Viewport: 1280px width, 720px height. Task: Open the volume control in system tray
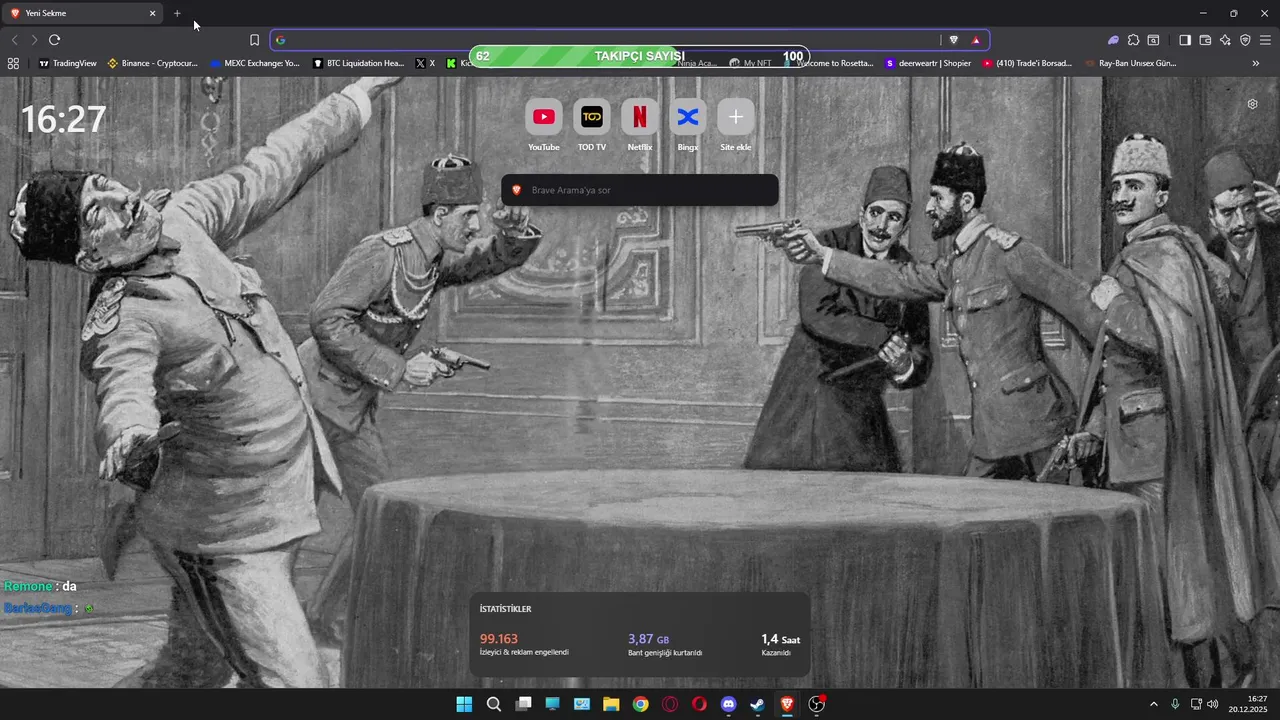click(1213, 704)
